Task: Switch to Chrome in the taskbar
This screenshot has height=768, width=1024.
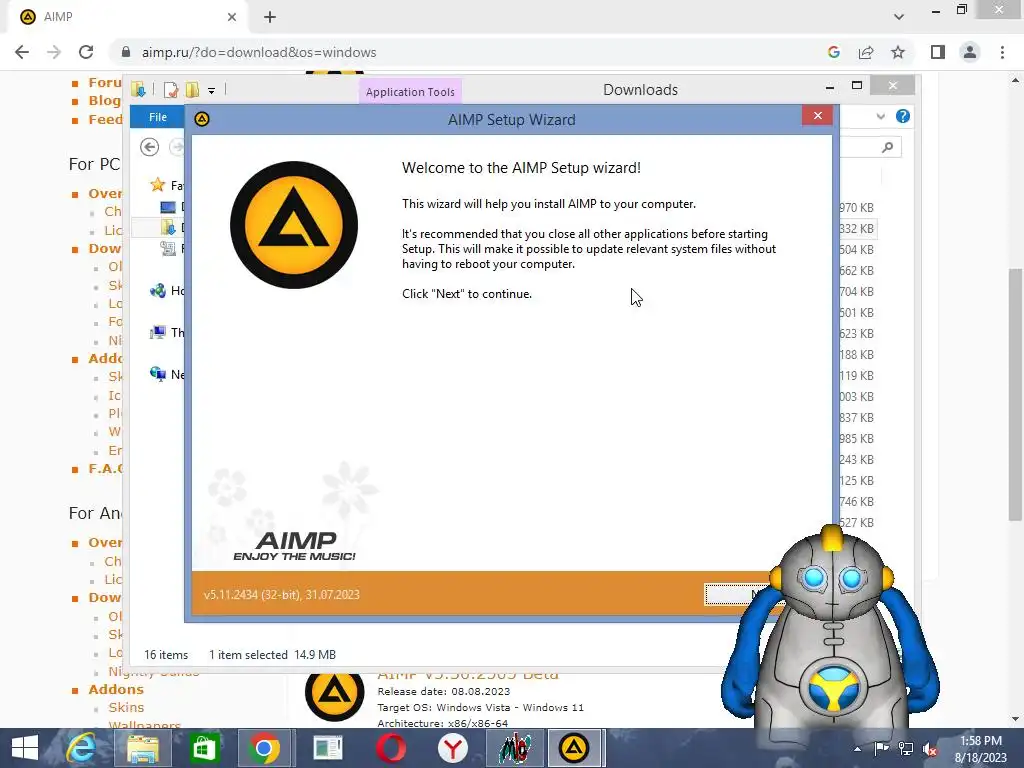Action: pyautogui.click(x=264, y=748)
